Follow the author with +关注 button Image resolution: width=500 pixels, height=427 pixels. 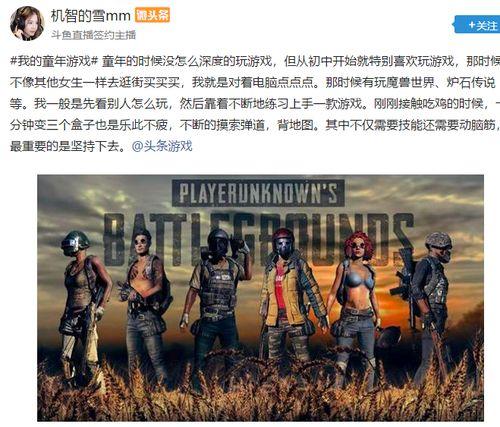(x=478, y=25)
